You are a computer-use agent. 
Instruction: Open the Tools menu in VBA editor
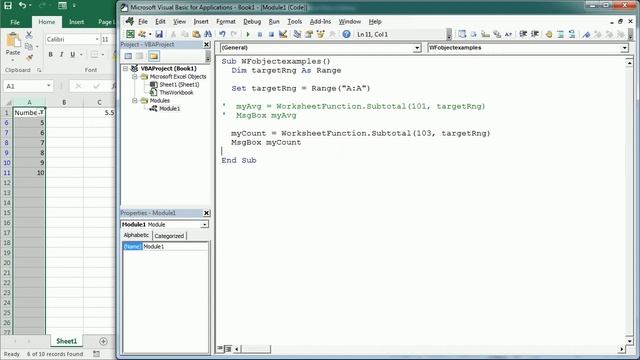[295, 22]
